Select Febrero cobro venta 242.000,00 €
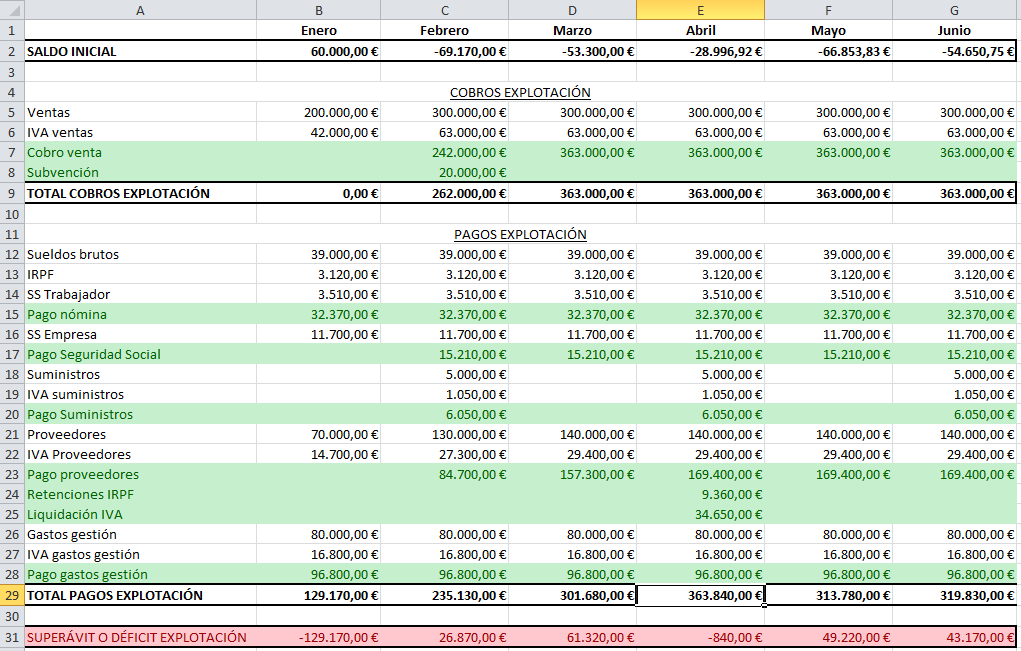1021x651 pixels. pyautogui.click(x=445, y=152)
